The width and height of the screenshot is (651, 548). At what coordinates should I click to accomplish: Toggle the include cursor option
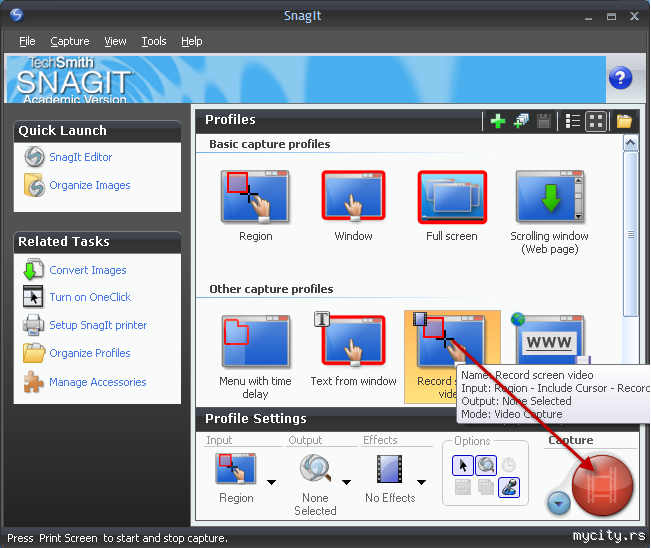(x=463, y=465)
